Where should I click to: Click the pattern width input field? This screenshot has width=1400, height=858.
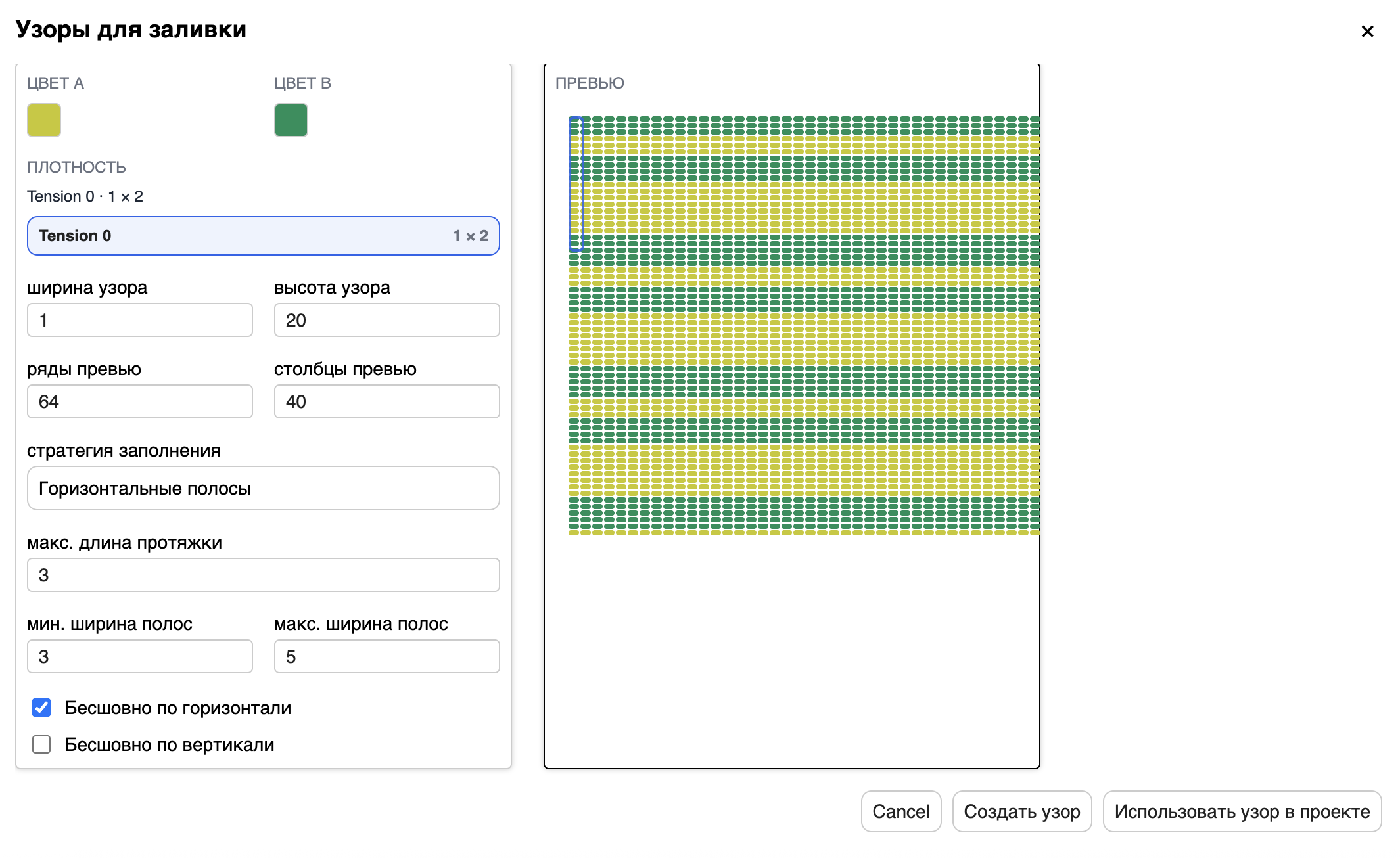[139, 320]
